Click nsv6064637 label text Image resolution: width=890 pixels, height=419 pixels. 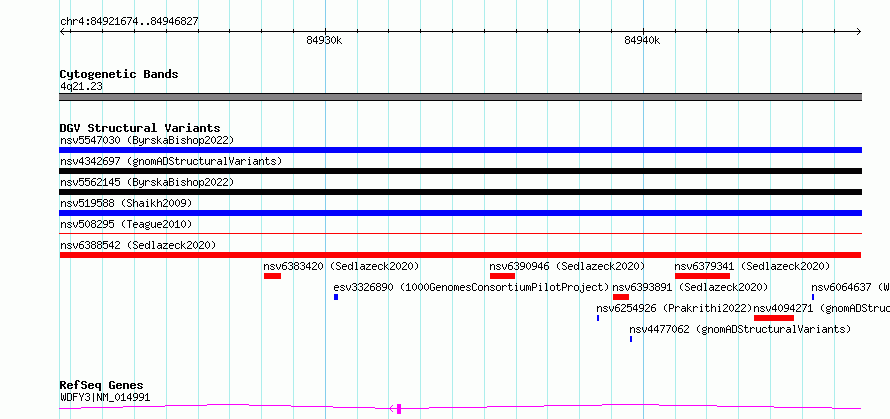point(850,287)
